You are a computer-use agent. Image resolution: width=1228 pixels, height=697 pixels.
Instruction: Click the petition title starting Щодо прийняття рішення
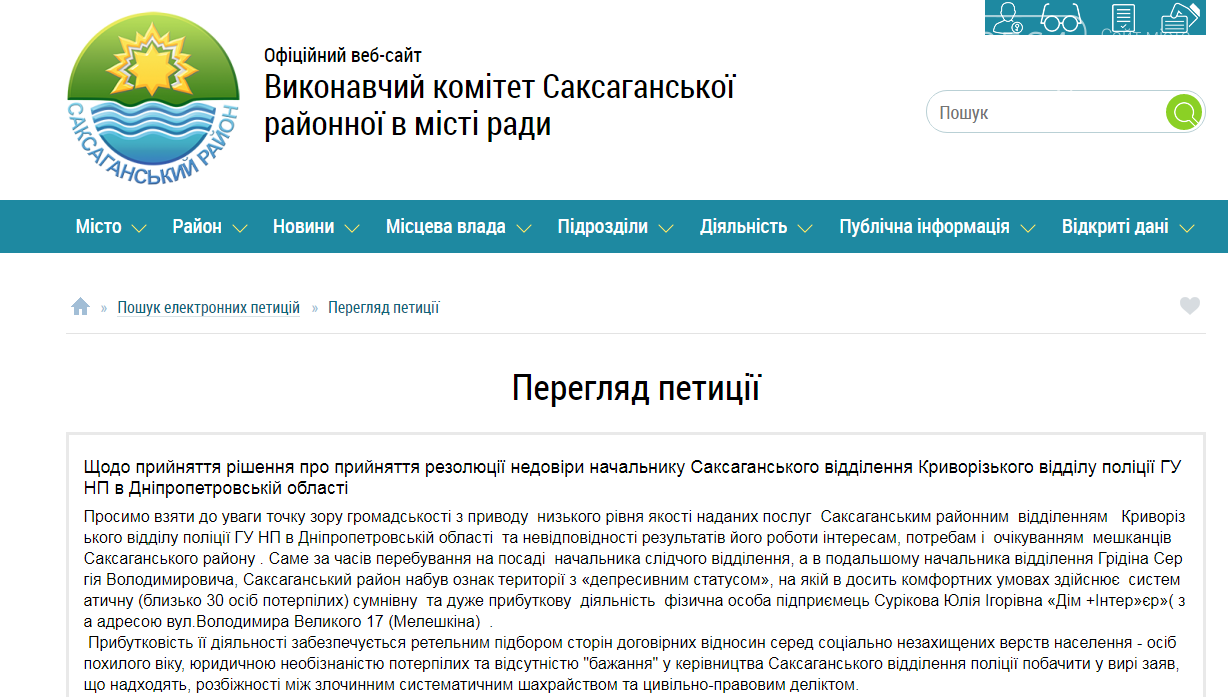coord(633,477)
